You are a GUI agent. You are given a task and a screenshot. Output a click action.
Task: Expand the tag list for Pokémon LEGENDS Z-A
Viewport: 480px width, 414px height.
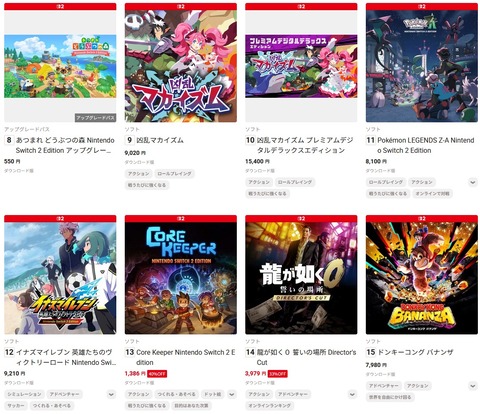click(472, 182)
